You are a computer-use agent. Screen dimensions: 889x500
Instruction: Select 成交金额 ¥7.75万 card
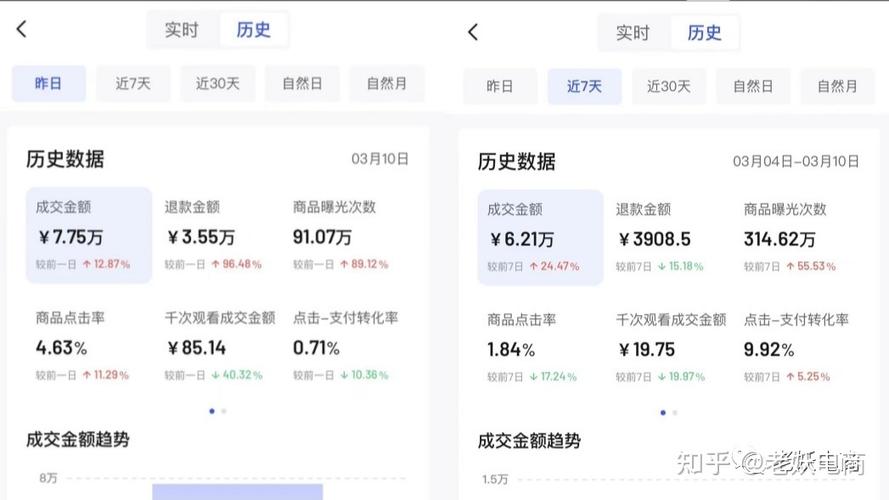pyautogui.click(x=89, y=235)
